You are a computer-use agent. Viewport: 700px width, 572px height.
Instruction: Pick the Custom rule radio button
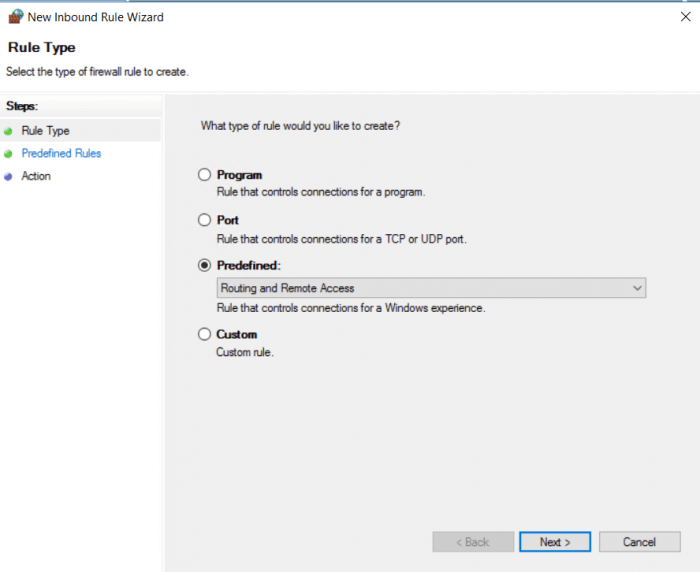(x=205, y=334)
